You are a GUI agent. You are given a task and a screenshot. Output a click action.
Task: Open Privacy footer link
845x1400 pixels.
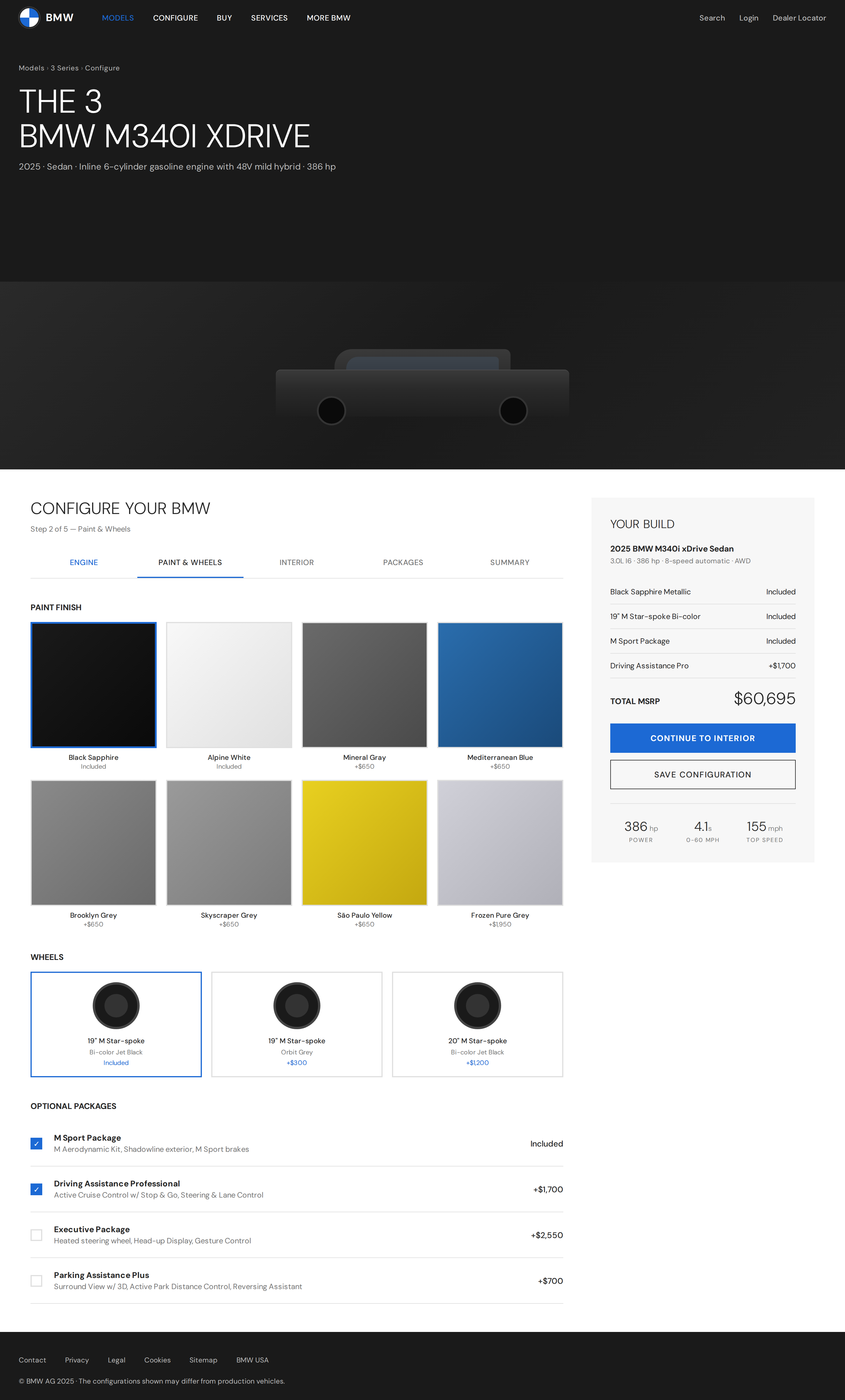(77, 1360)
